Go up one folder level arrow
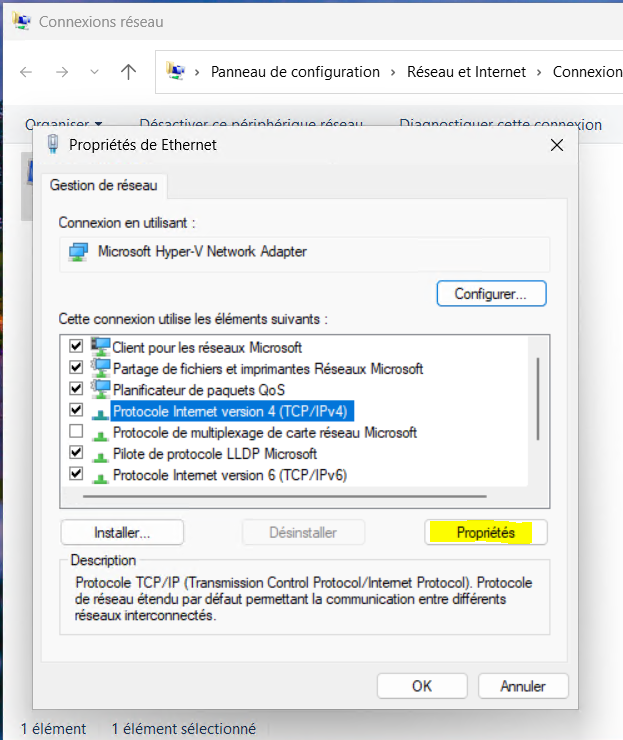 pos(128,72)
